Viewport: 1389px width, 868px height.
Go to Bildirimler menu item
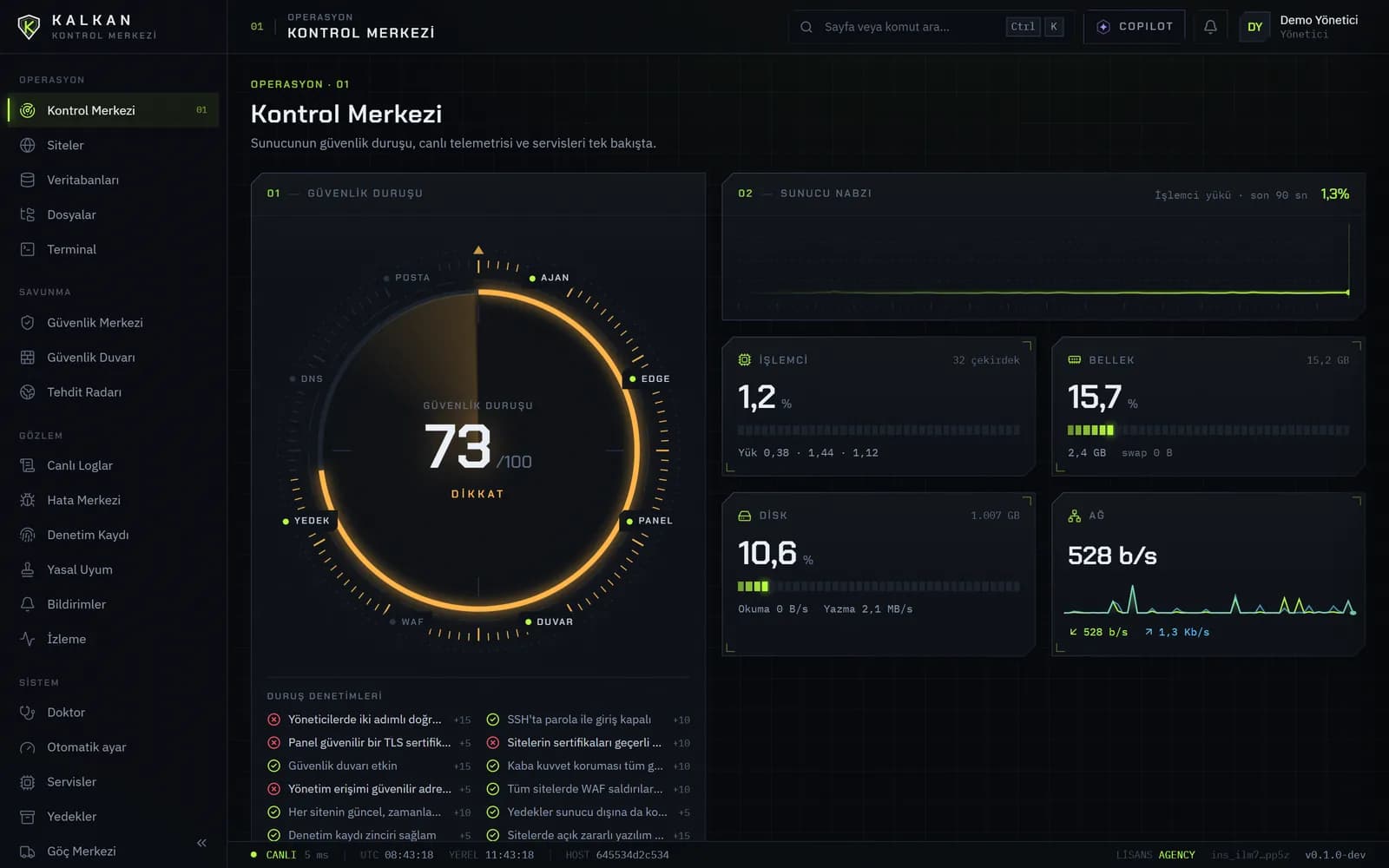coord(113,604)
